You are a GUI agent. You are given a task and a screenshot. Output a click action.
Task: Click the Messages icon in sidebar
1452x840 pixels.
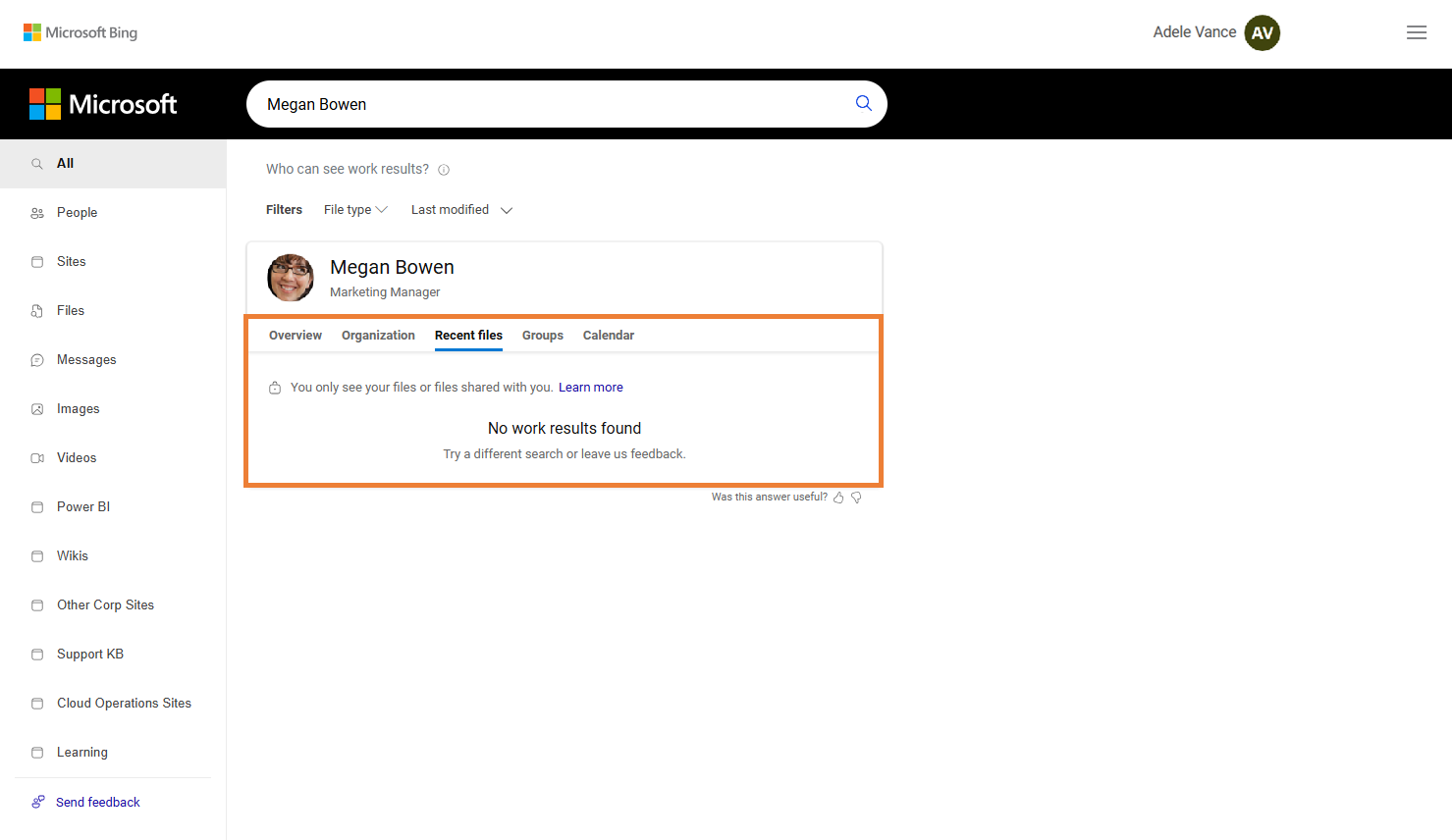tap(37, 360)
